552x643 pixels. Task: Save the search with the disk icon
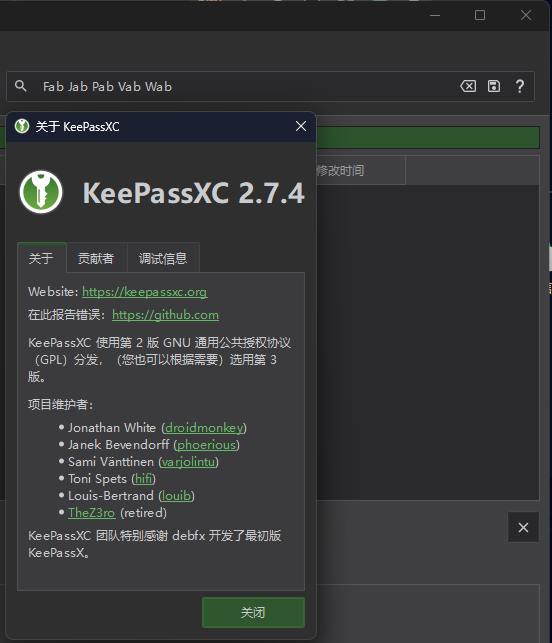(x=494, y=86)
